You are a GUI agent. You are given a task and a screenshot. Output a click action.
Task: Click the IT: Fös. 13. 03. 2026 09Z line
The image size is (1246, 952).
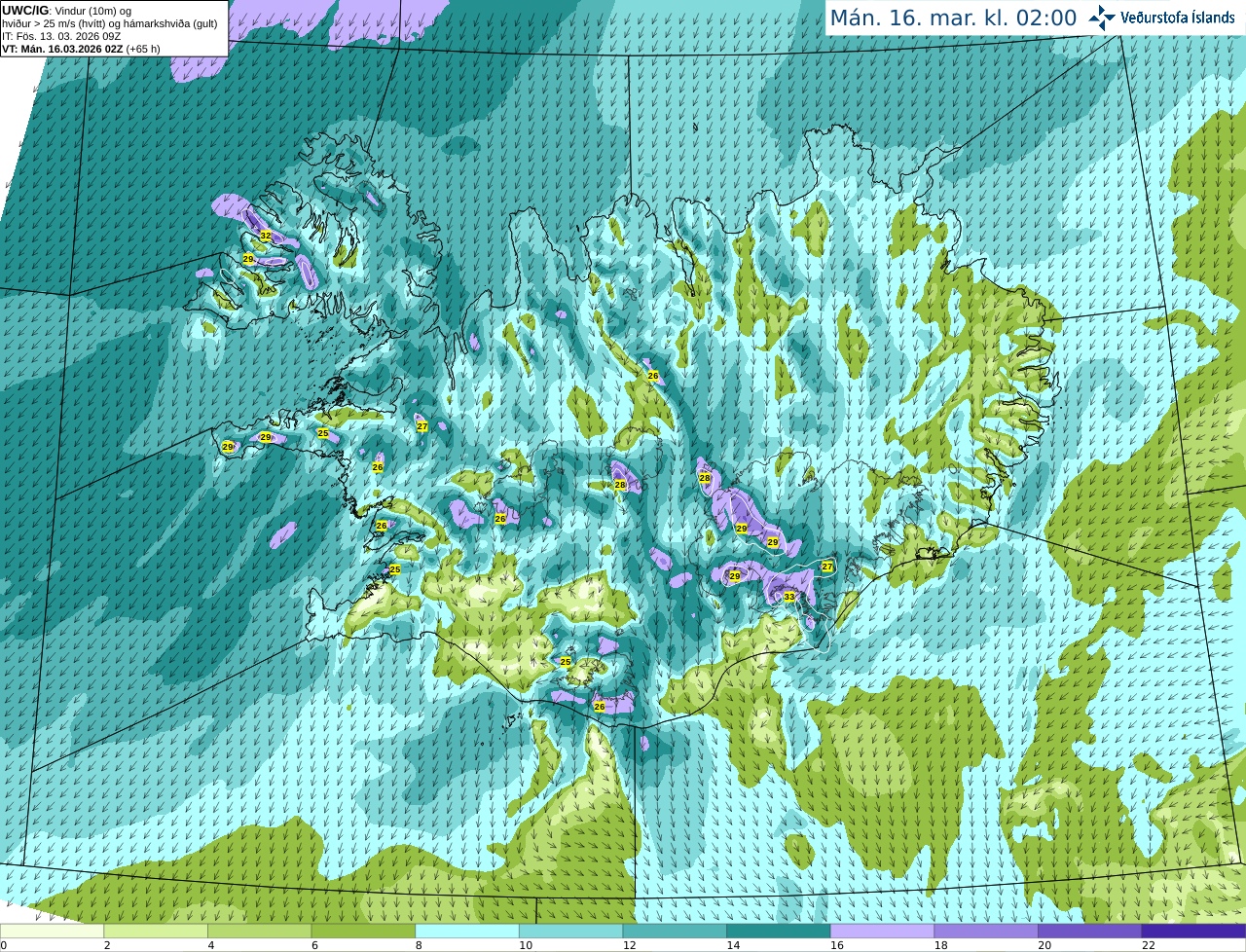tap(61, 36)
